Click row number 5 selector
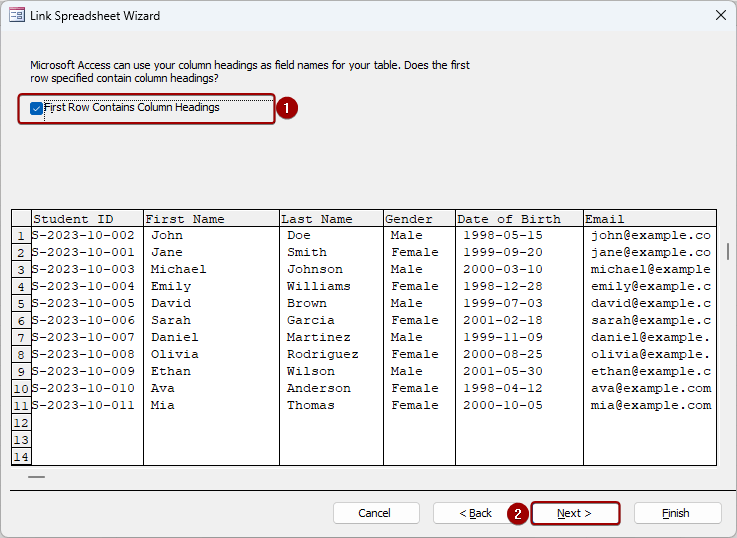The width and height of the screenshot is (737, 538). point(21,304)
